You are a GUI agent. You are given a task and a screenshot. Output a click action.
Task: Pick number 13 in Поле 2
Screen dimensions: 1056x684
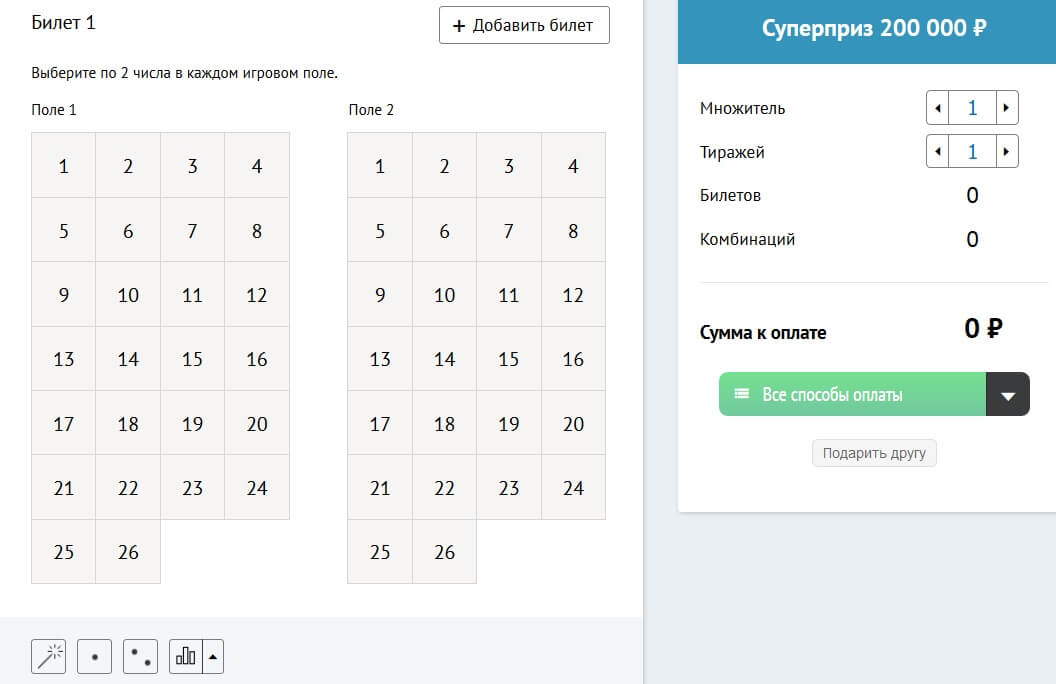pyautogui.click(x=380, y=359)
